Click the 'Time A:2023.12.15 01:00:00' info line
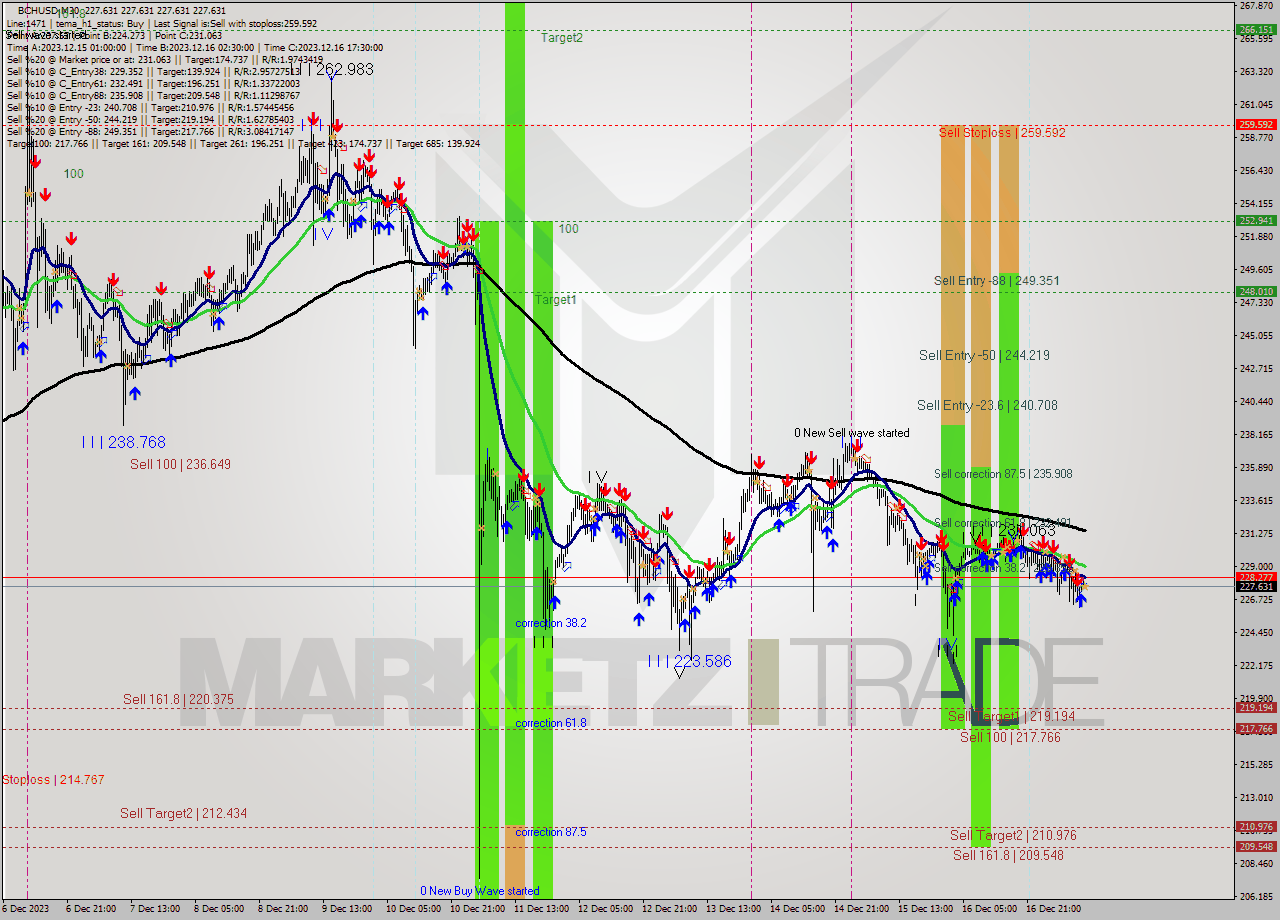The width and height of the screenshot is (1280, 920). click(66, 47)
